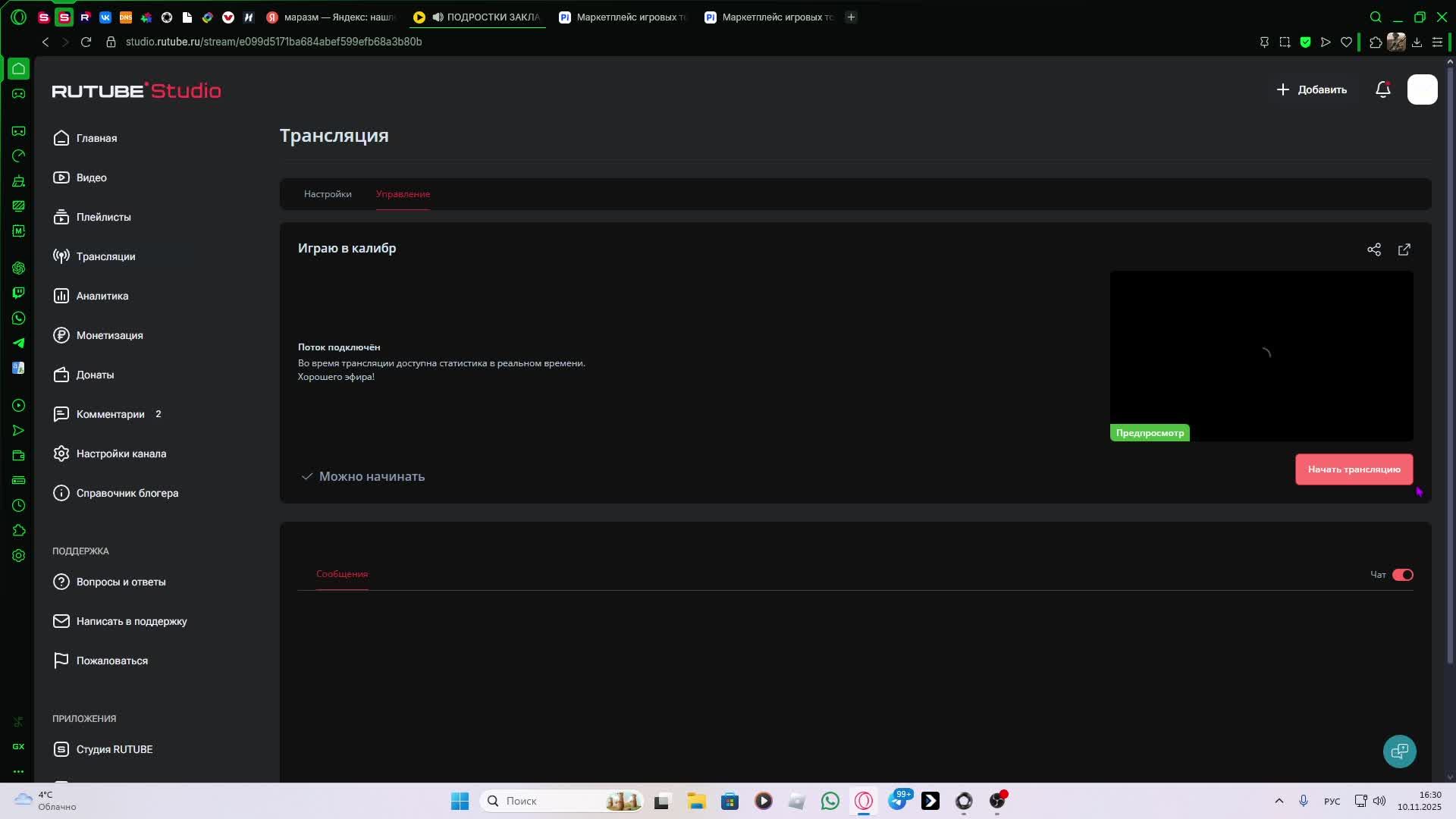The image size is (1456, 819).
Task: Open the notifications bell
Action: (1382, 89)
